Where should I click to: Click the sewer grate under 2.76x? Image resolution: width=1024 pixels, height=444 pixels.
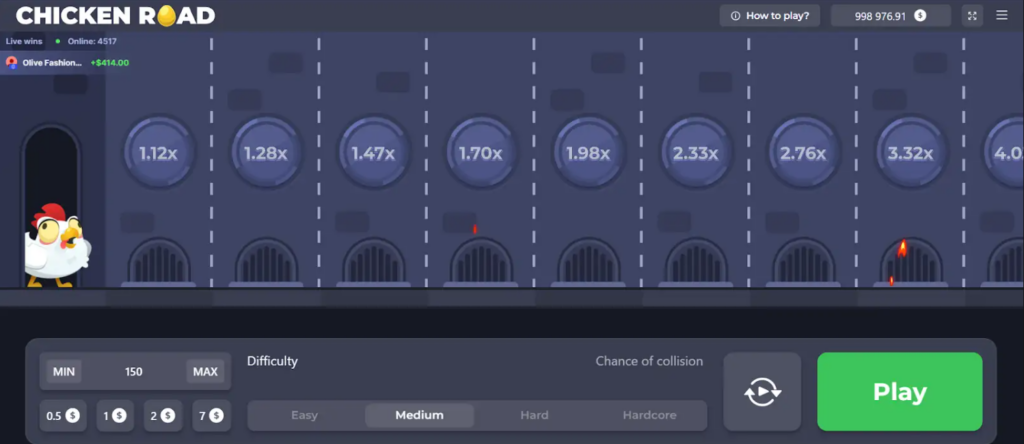(803, 262)
